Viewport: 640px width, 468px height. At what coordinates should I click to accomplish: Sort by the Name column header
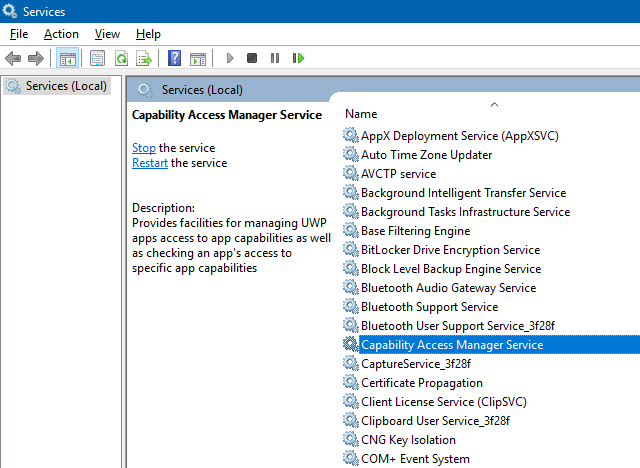coord(361,114)
